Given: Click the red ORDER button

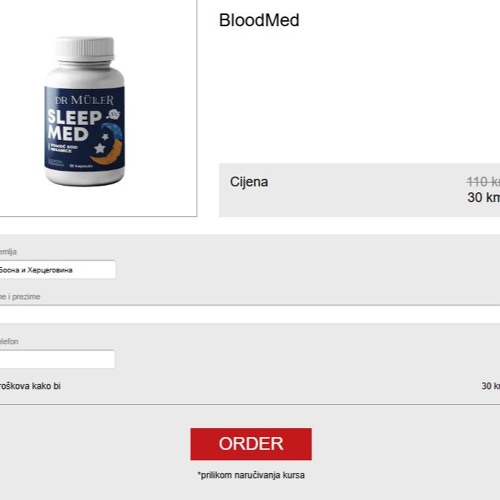Looking at the screenshot, I should [251, 444].
